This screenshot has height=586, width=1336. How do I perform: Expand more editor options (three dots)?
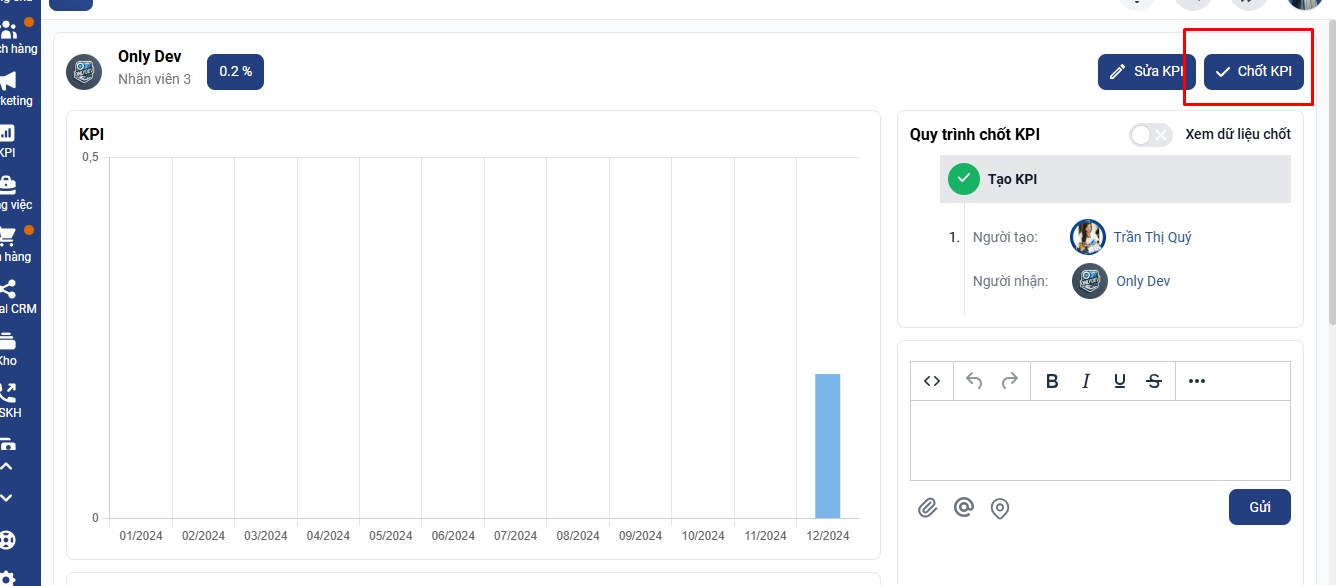pyautogui.click(x=1197, y=381)
